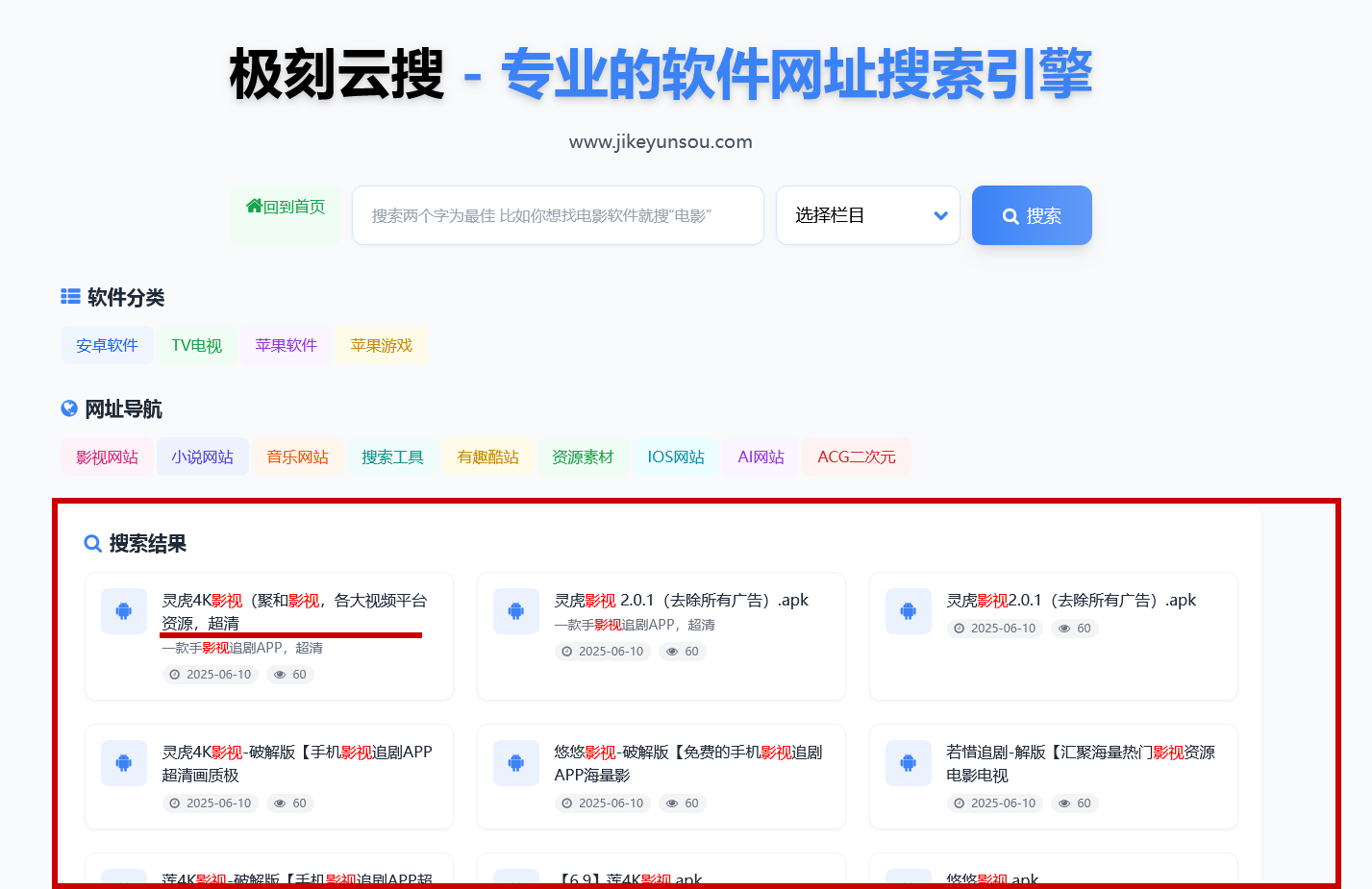Open the 资源素材 navigation tag
Viewport: 1372px width, 889px height.
tap(583, 457)
